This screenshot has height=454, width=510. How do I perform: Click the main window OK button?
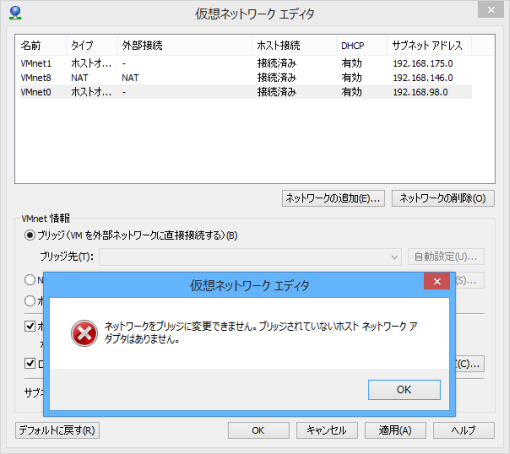tap(259, 430)
